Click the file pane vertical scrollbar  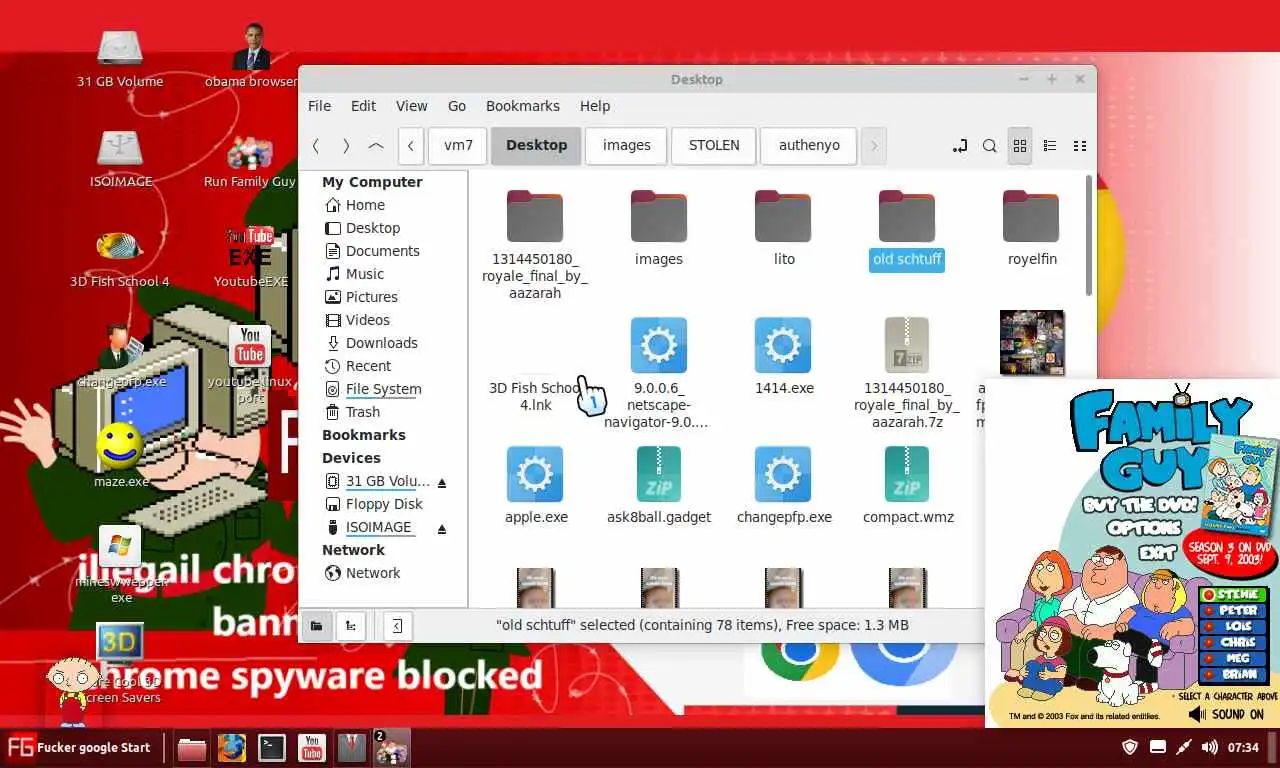[1089, 236]
